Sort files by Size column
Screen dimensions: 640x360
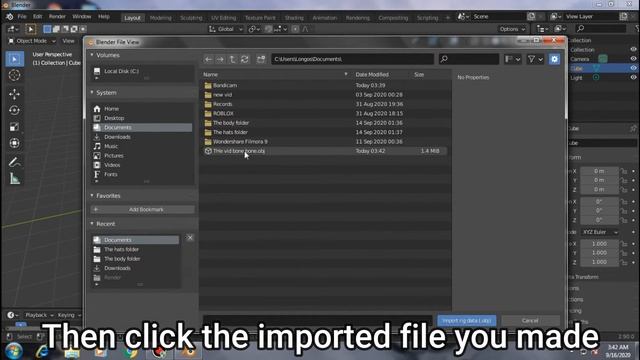(419, 75)
